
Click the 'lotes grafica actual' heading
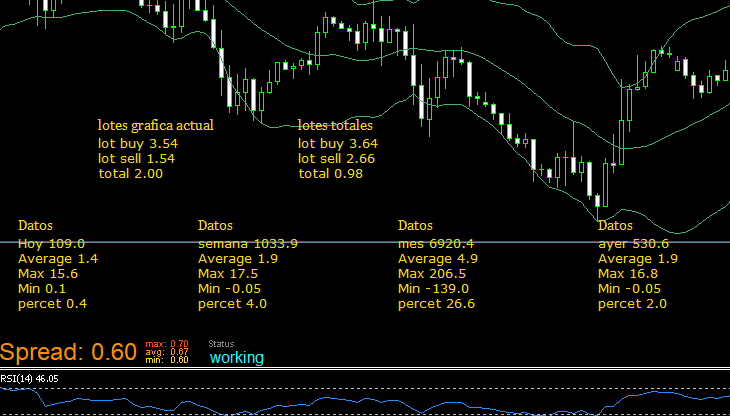(x=155, y=125)
